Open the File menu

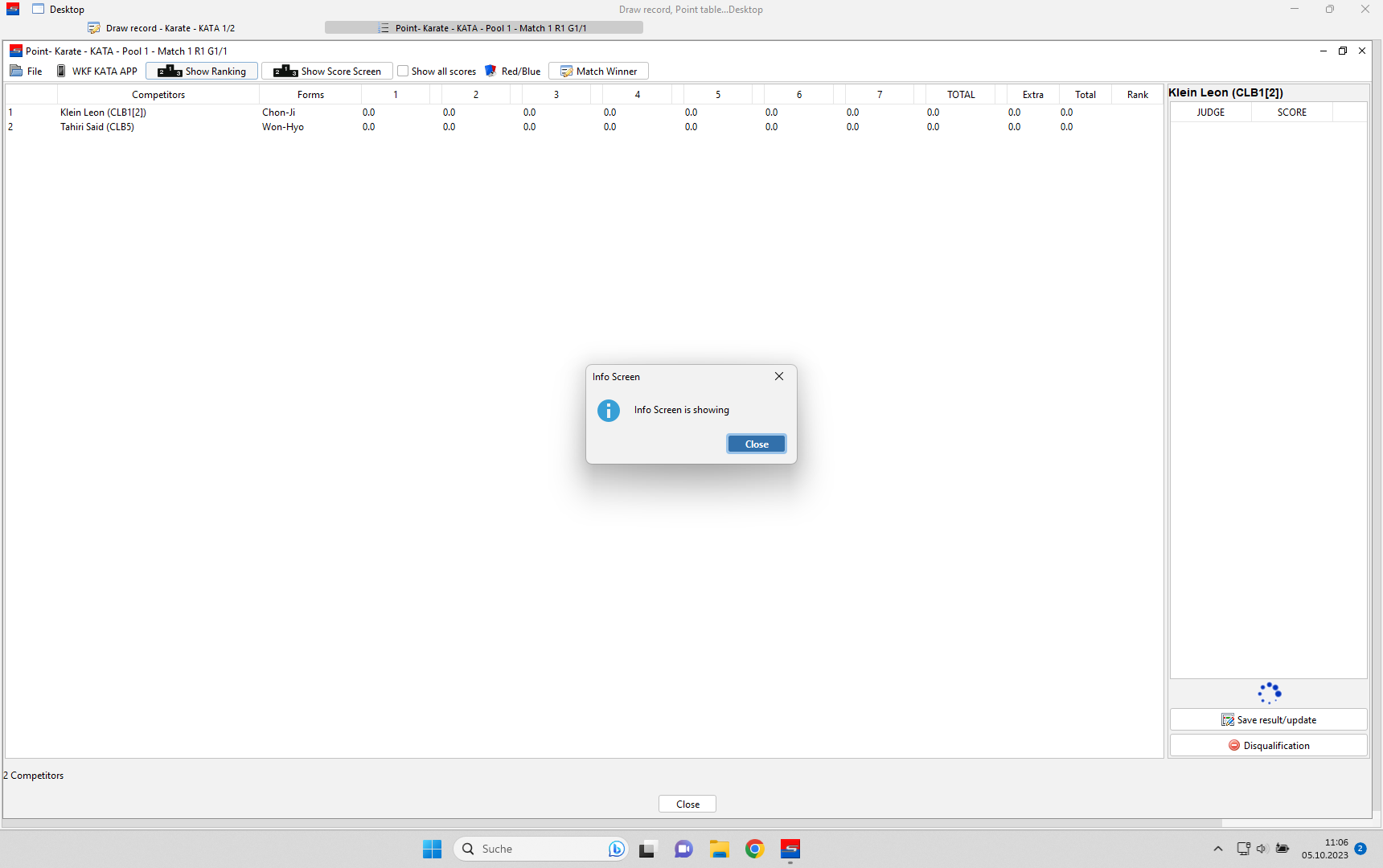[26, 71]
